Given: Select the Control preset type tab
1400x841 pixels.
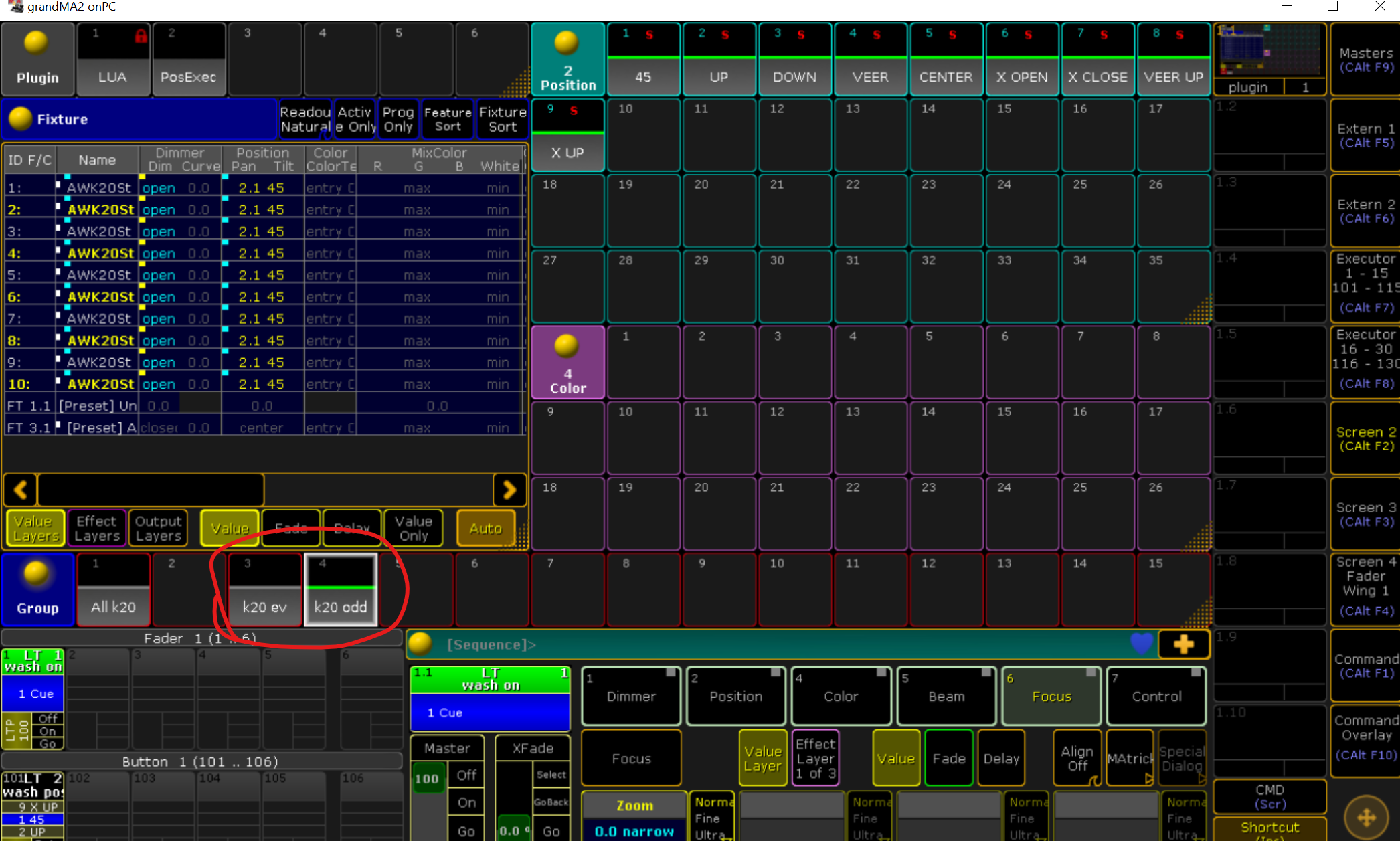Looking at the screenshot, I should tap(1156, 696).
